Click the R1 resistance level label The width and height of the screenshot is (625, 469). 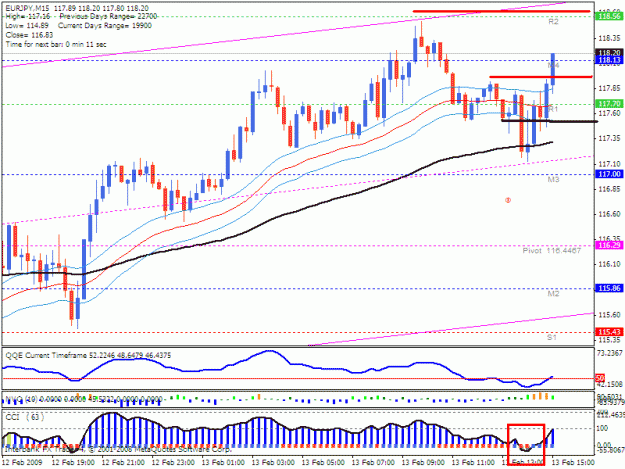553,109
